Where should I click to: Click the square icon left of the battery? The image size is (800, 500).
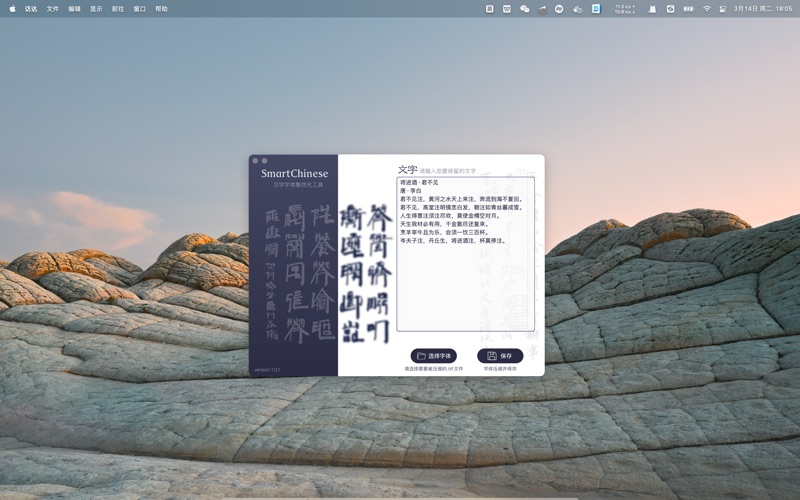pos(670,9)
